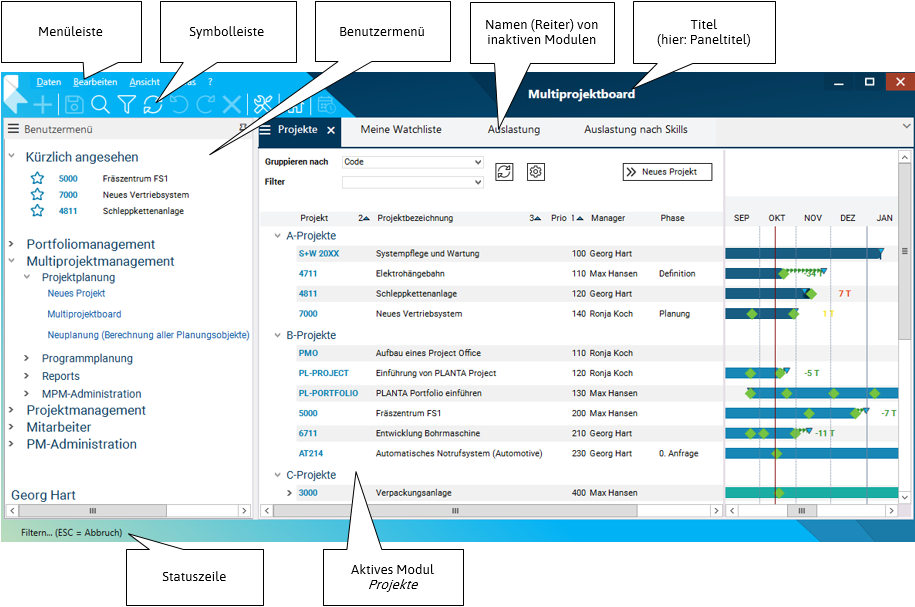915x607 pixels.
Task: Click the refresh icon beside Gruppieren nach
Action: (x=504, y=172)
